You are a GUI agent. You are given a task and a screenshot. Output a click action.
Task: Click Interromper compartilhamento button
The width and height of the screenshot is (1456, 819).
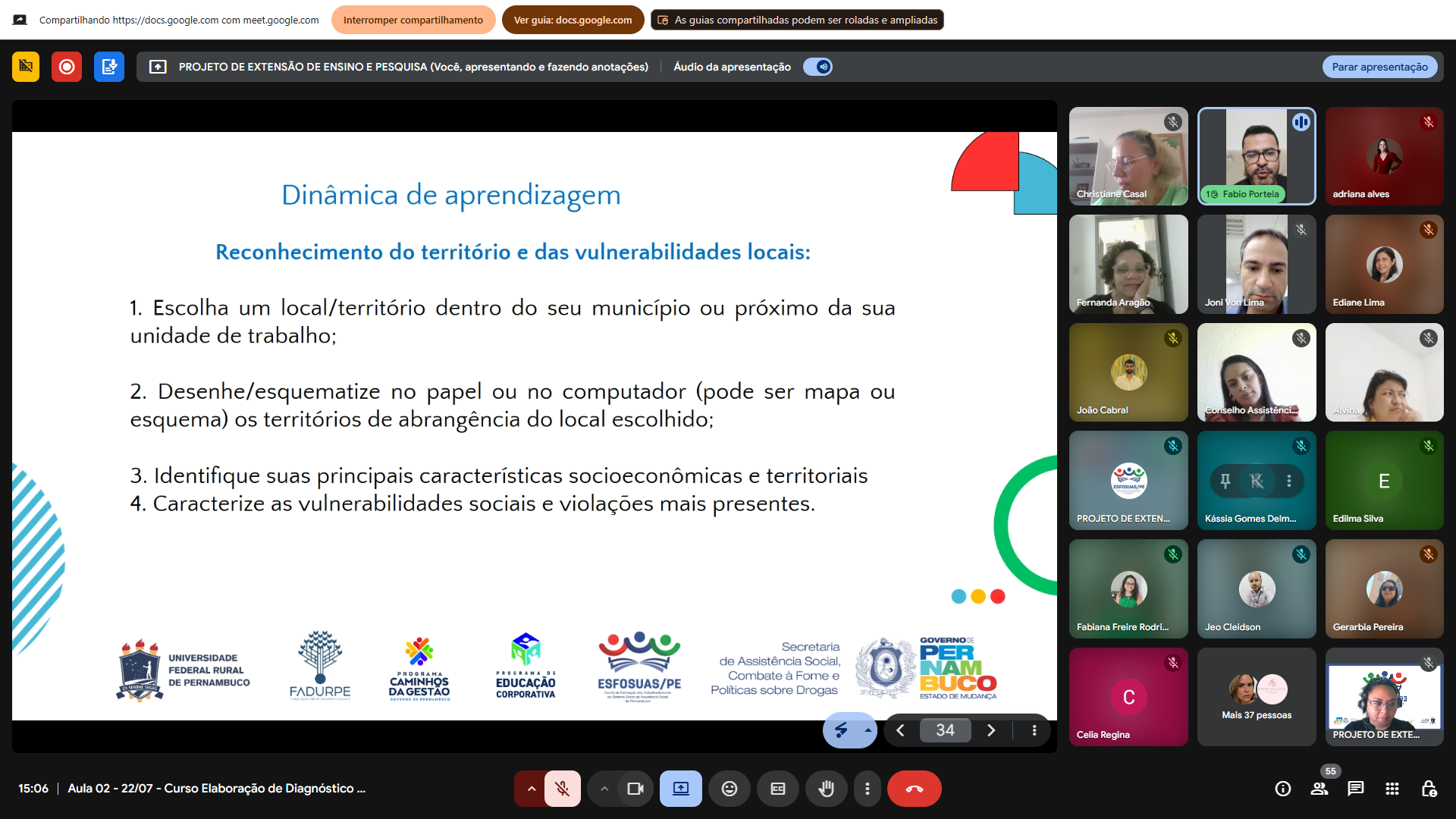pyautogui.click(x=413, y=20)
